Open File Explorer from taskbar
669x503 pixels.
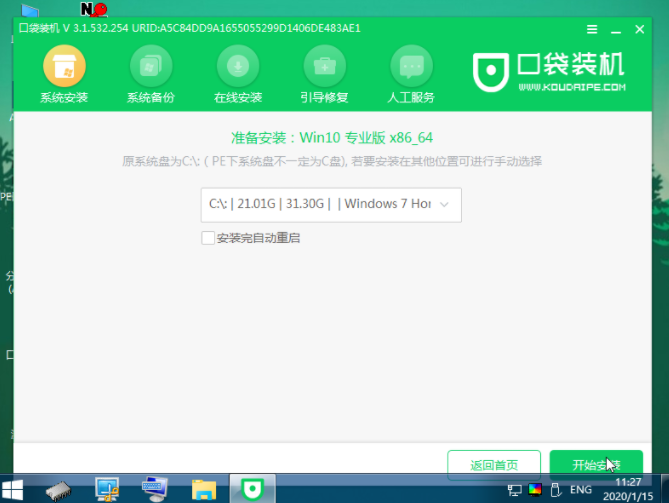[204, 489]
